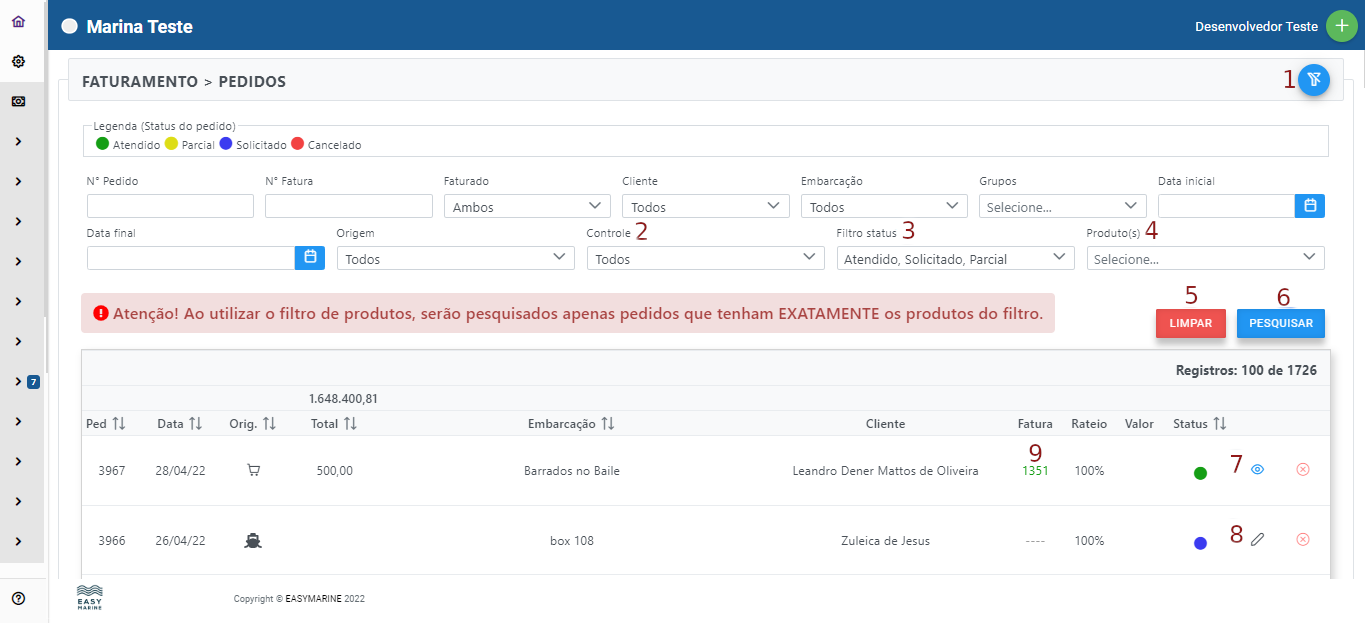Open the Filtro status dropdown

pos(954,258)
